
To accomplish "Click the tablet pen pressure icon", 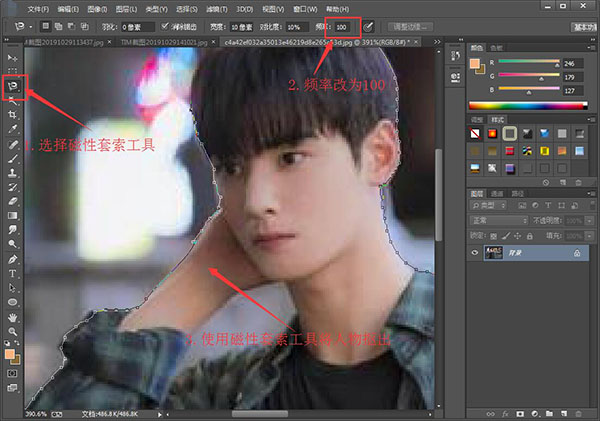I will pyautogui.click(x=368, y=27).
